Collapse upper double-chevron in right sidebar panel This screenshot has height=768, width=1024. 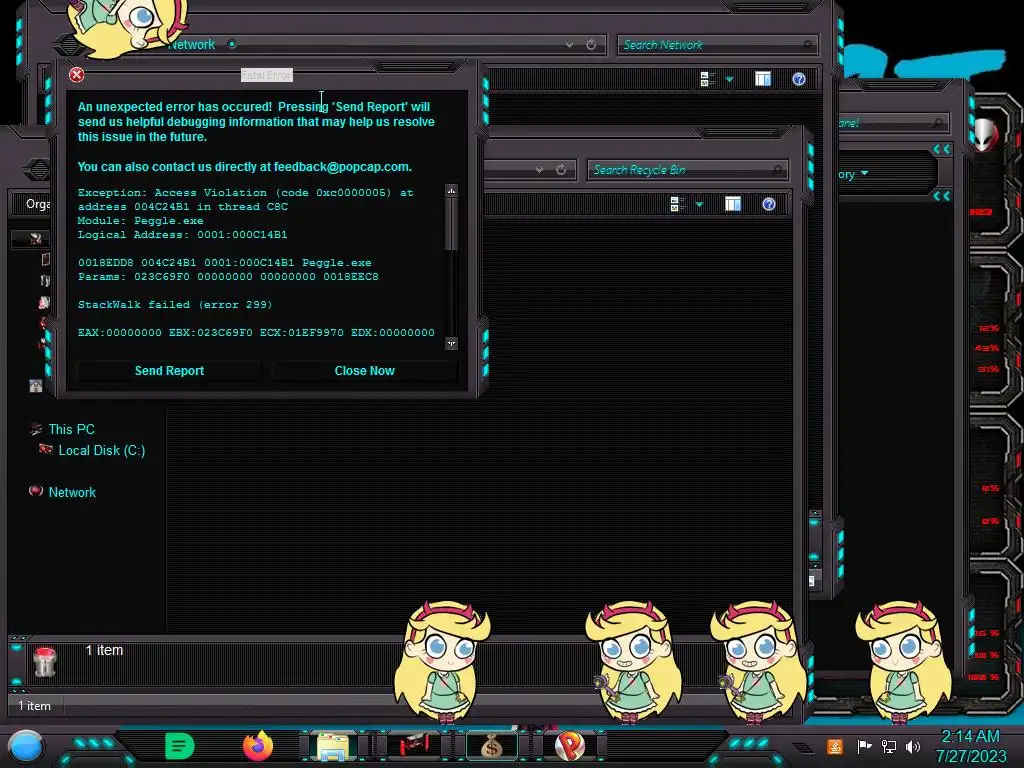941,150
